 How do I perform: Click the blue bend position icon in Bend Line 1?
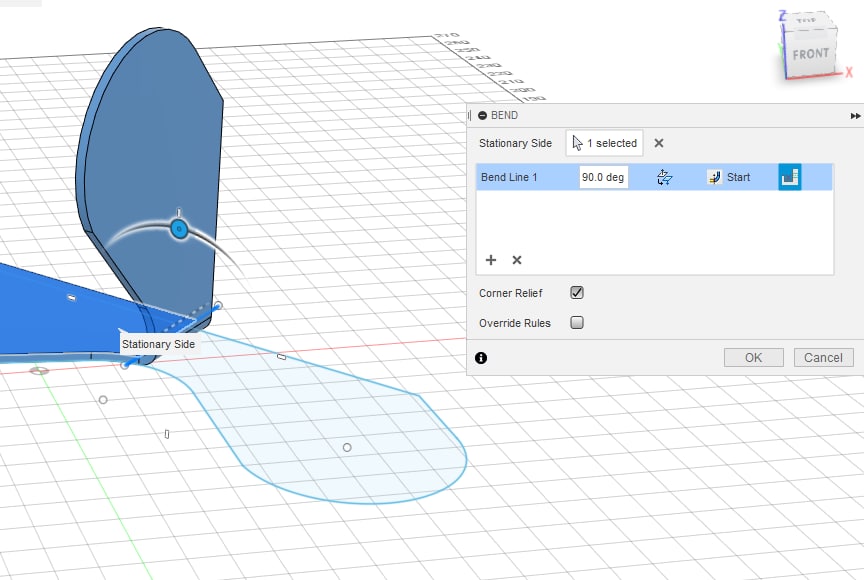(x=790, y=177)
